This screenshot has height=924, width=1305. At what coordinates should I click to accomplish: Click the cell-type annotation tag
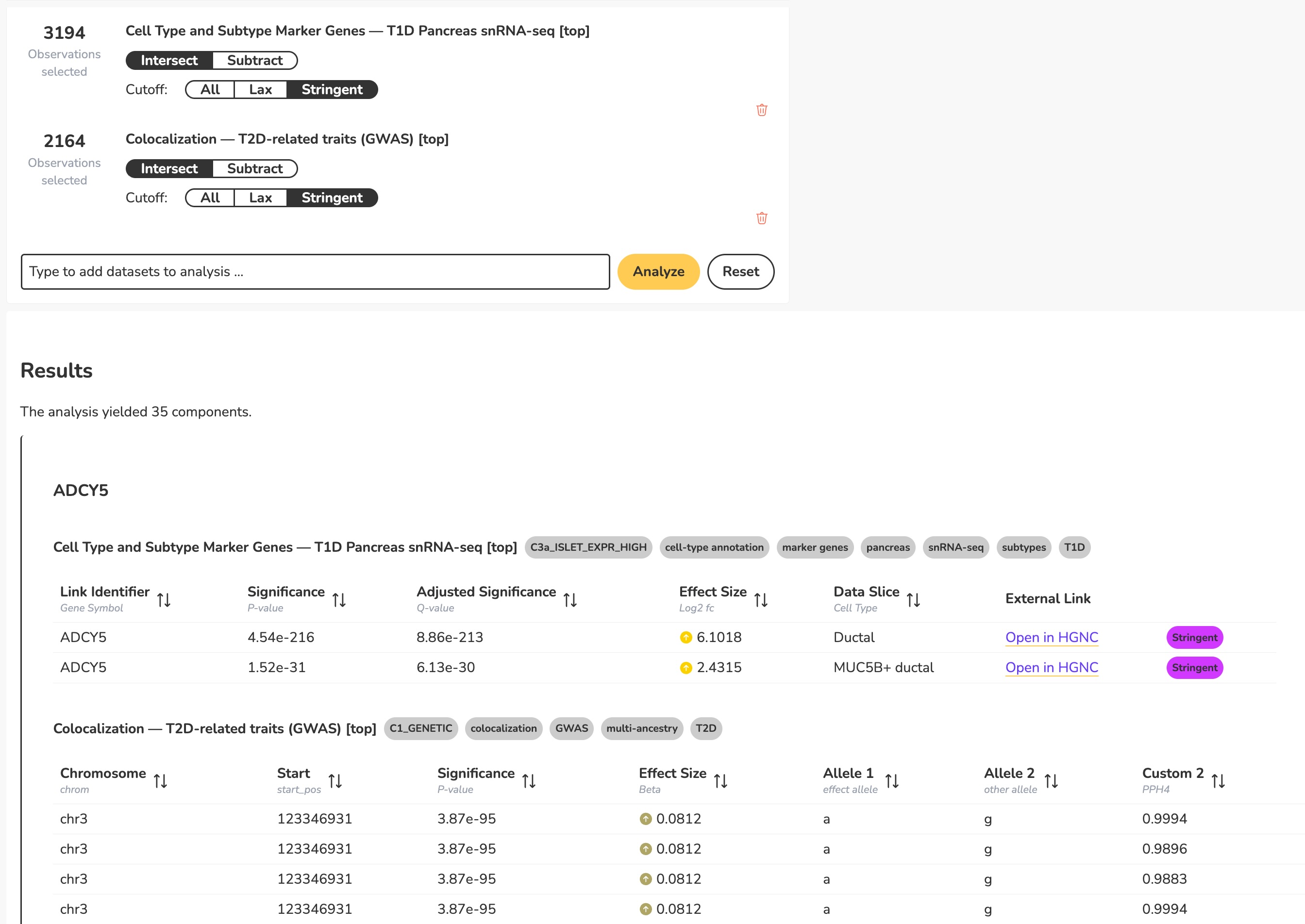[x=714, y=547]
